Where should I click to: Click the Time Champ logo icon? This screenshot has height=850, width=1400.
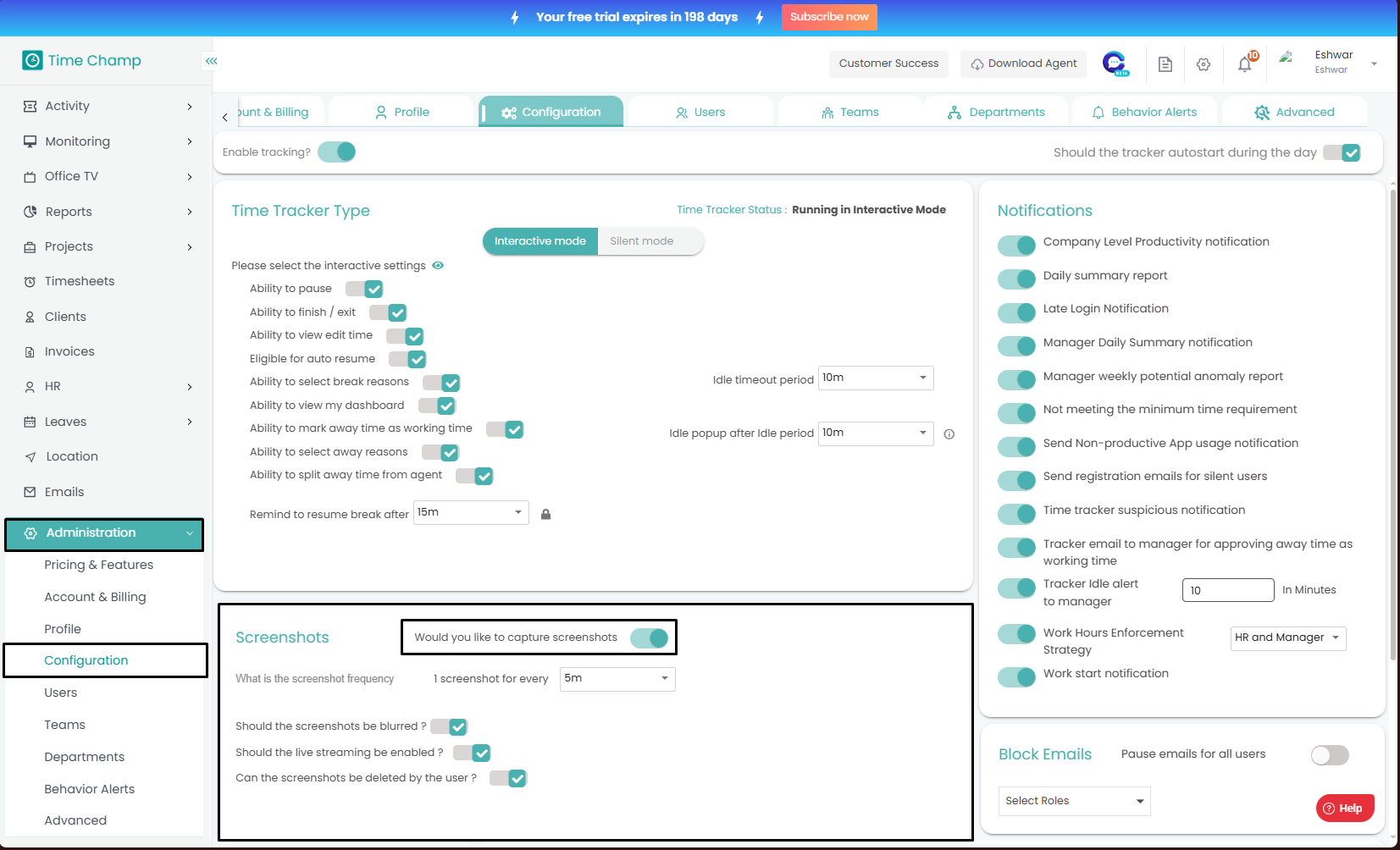click(x=32, y=60)
